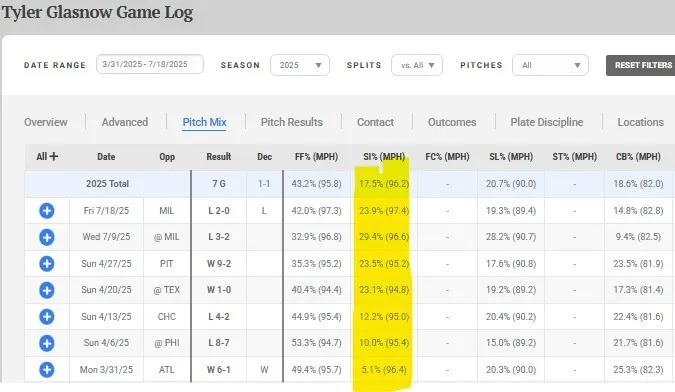Click the PIT opponent cell
This screenshot has height=392, width=675.
167,264
